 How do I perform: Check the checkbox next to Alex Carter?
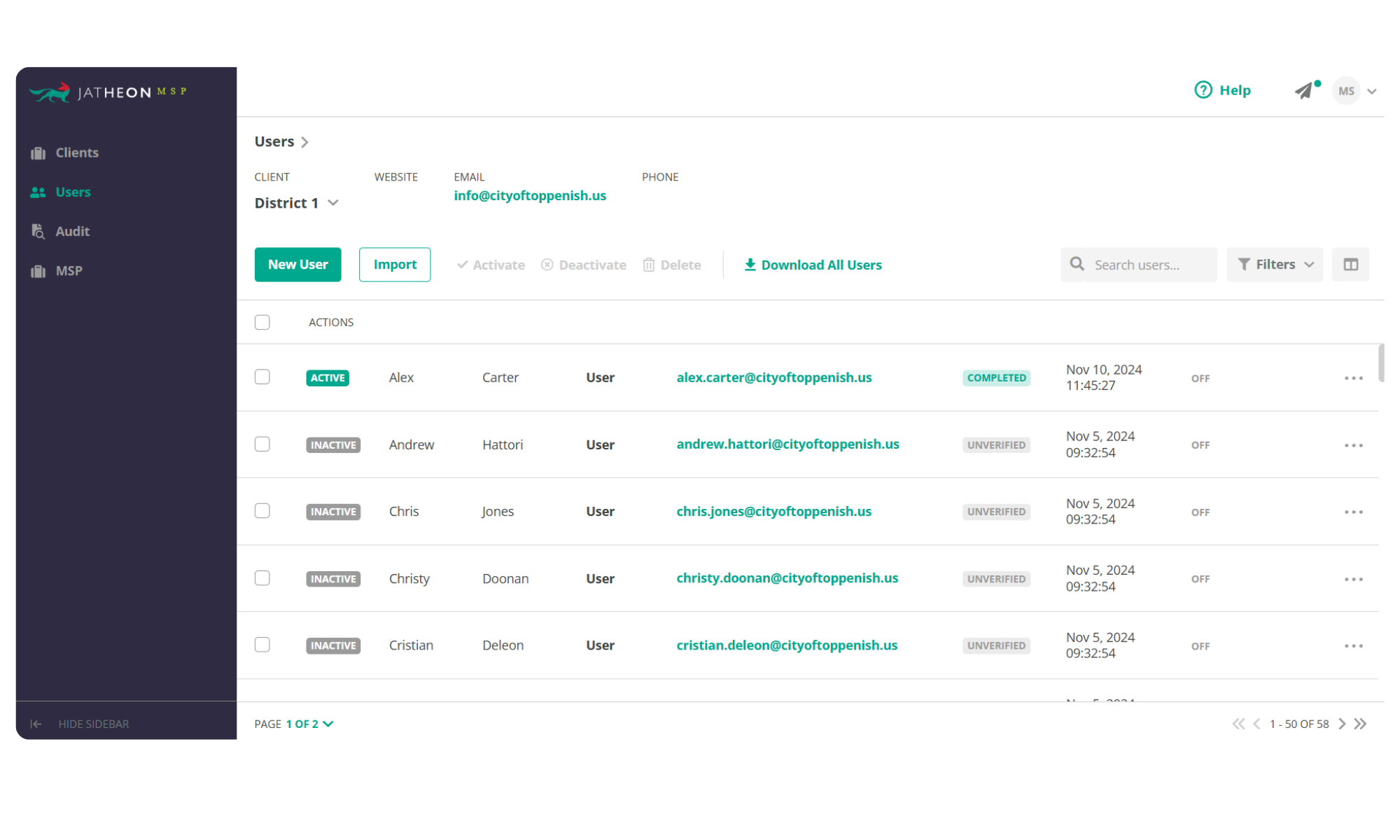click(x=262, y=377)
